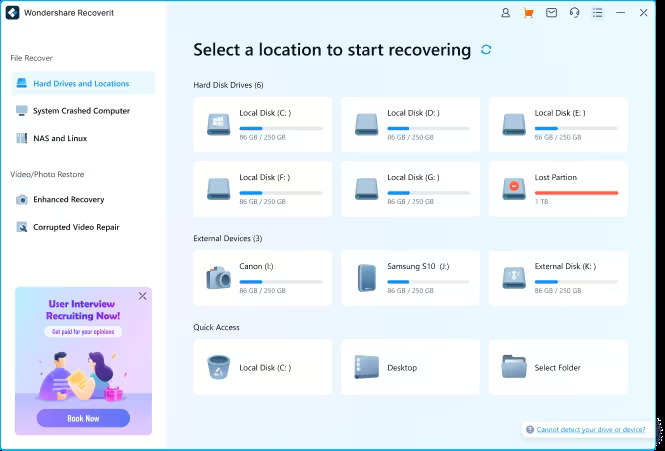Click the Samsung S10 phone icon

(x=366, y=278)
